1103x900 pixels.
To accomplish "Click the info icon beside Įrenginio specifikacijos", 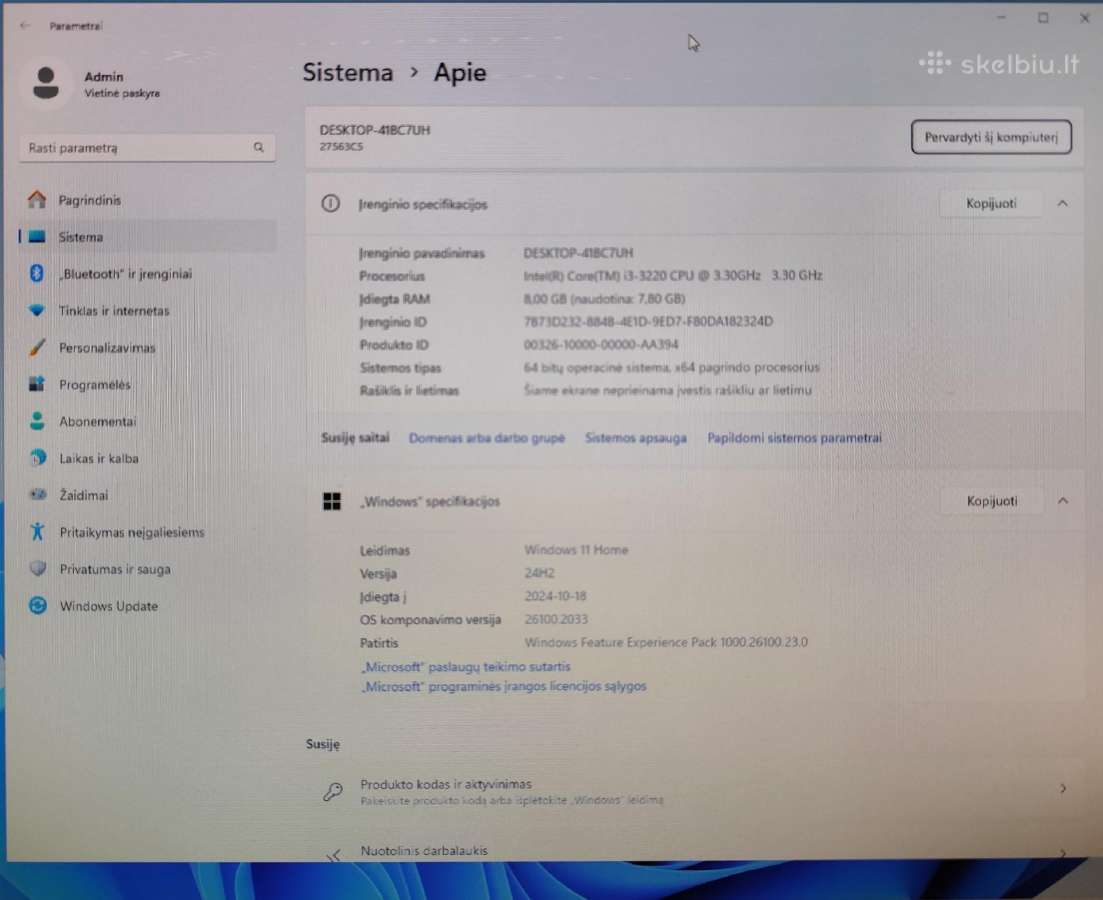I will (x=331, y=203).
